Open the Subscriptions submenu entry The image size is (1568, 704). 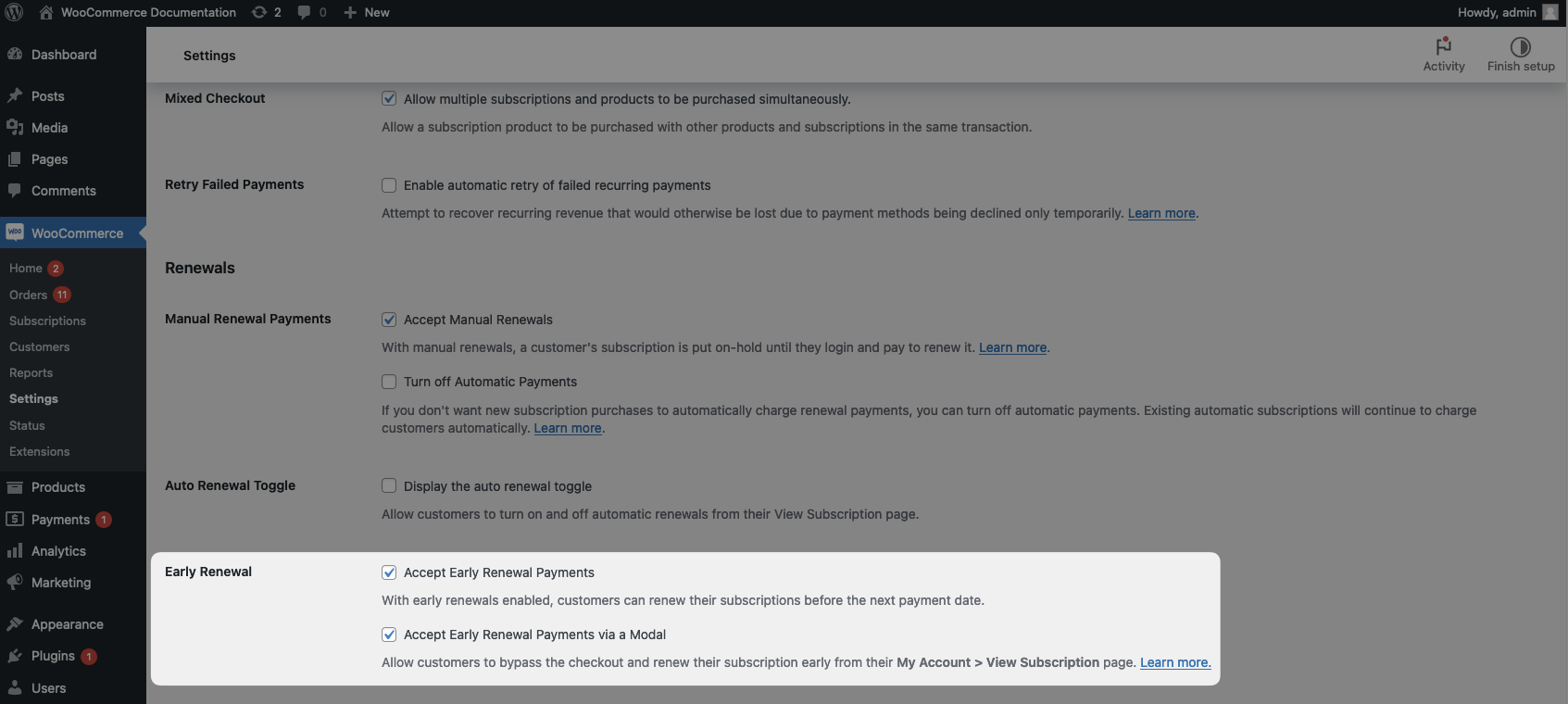(47, 321)
